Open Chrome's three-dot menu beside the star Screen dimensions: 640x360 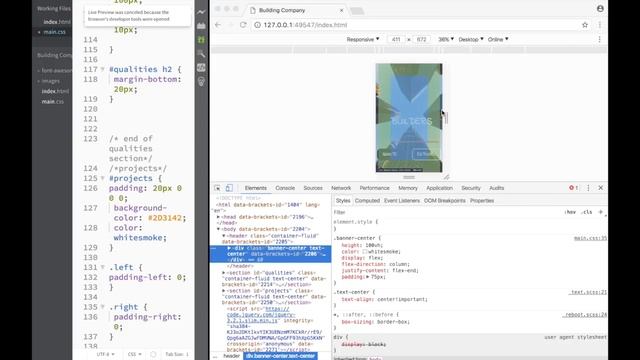600,25
